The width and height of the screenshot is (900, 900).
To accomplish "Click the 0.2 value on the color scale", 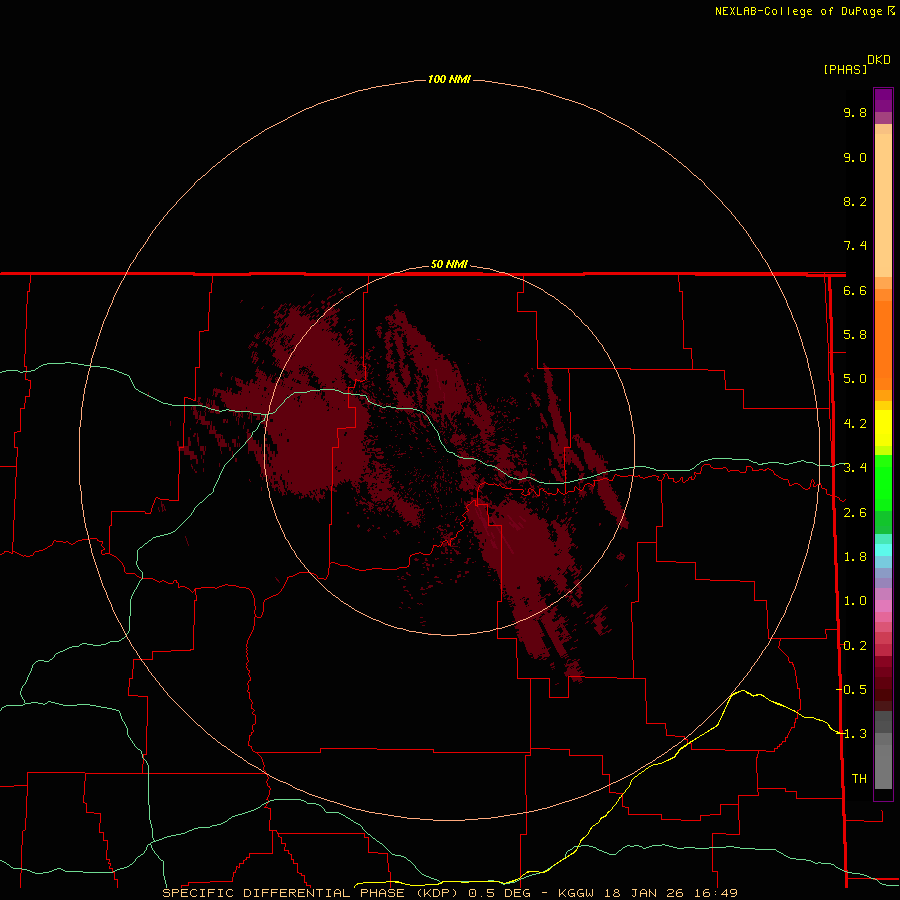I will pyautogui.click(x=855, y=646).
